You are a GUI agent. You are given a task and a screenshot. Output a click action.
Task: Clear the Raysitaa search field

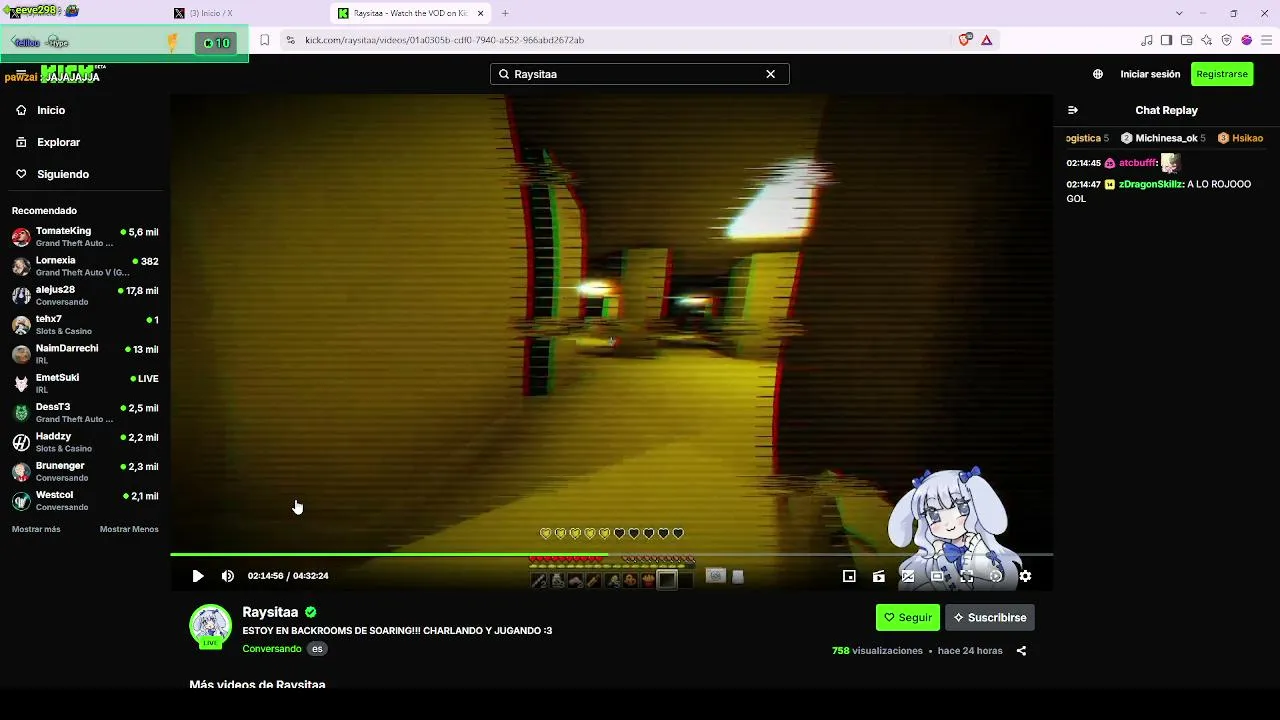click(x=770, y=74)
